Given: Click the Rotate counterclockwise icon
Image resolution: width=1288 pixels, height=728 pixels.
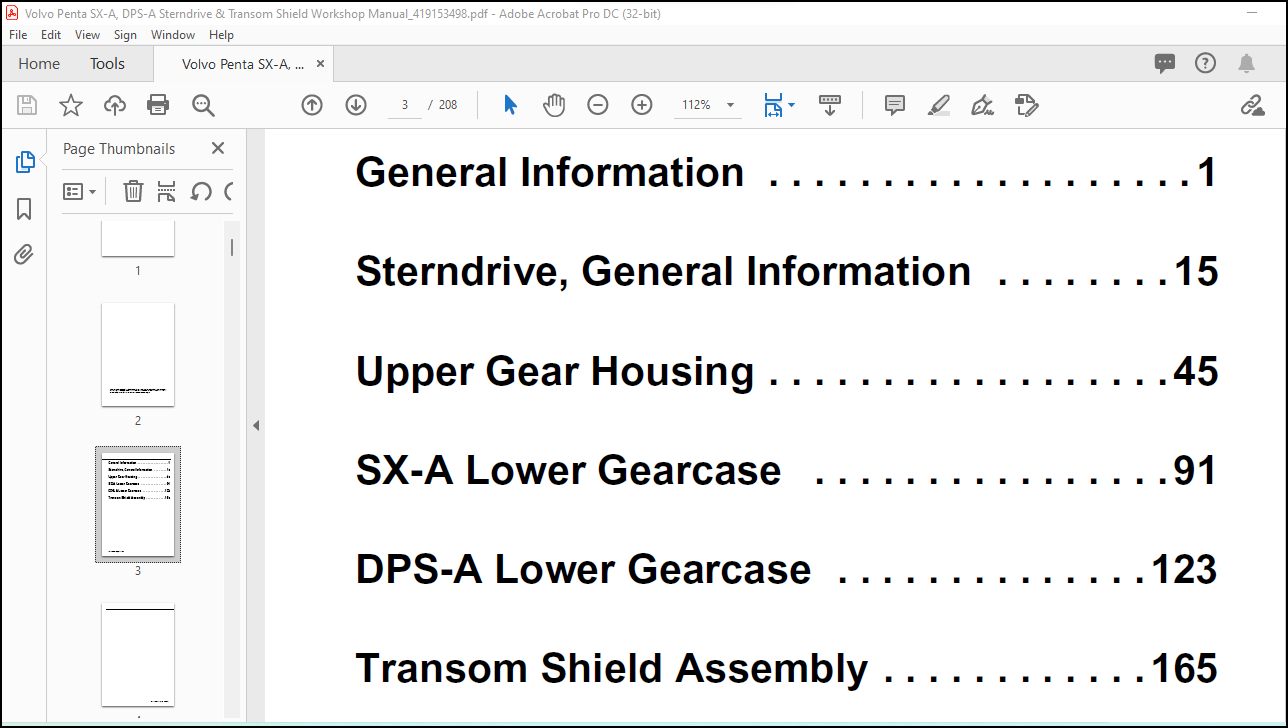Looking at the screenshot, I should click(201, 191).
